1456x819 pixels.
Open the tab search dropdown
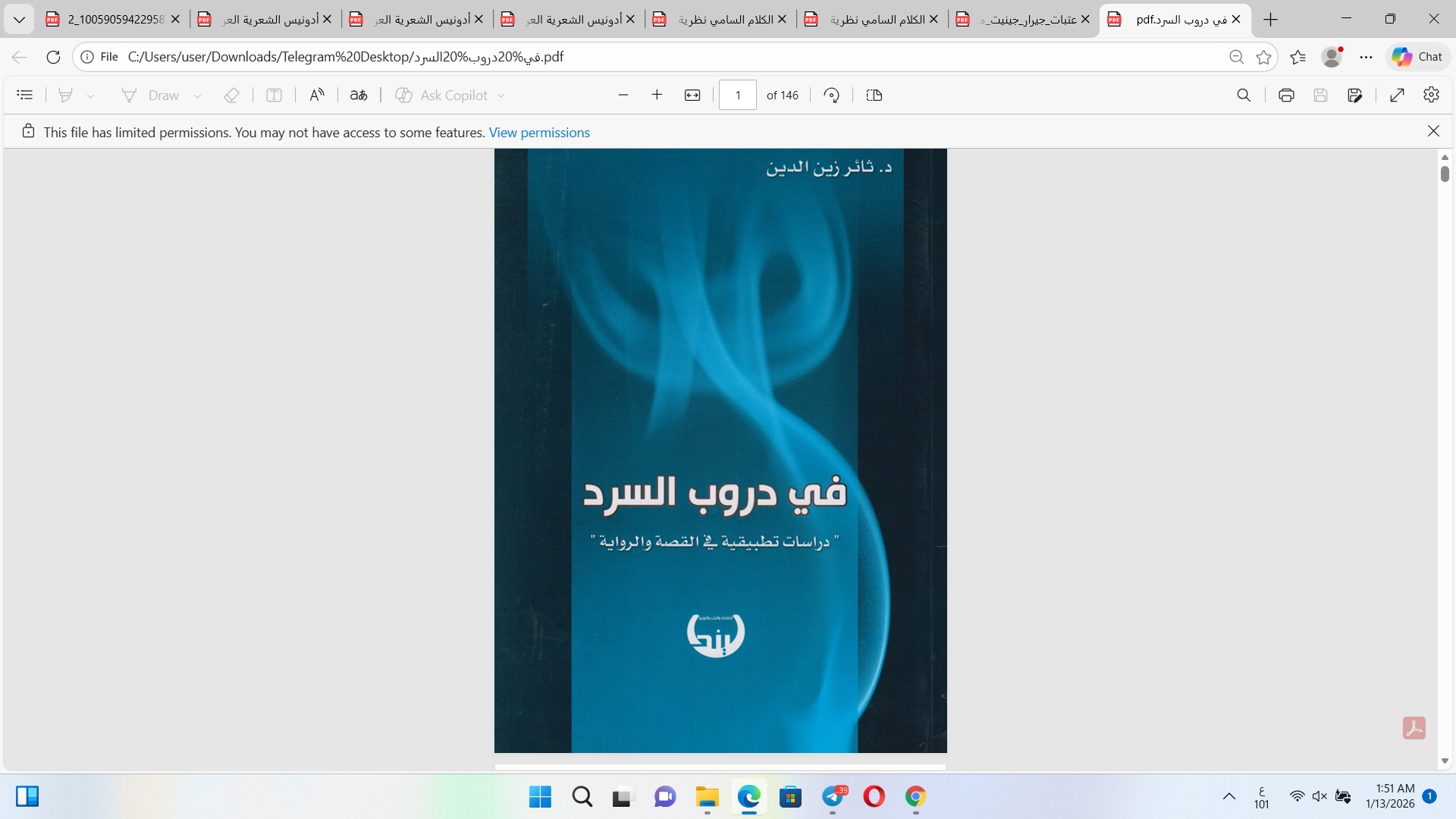pos(19,19)
